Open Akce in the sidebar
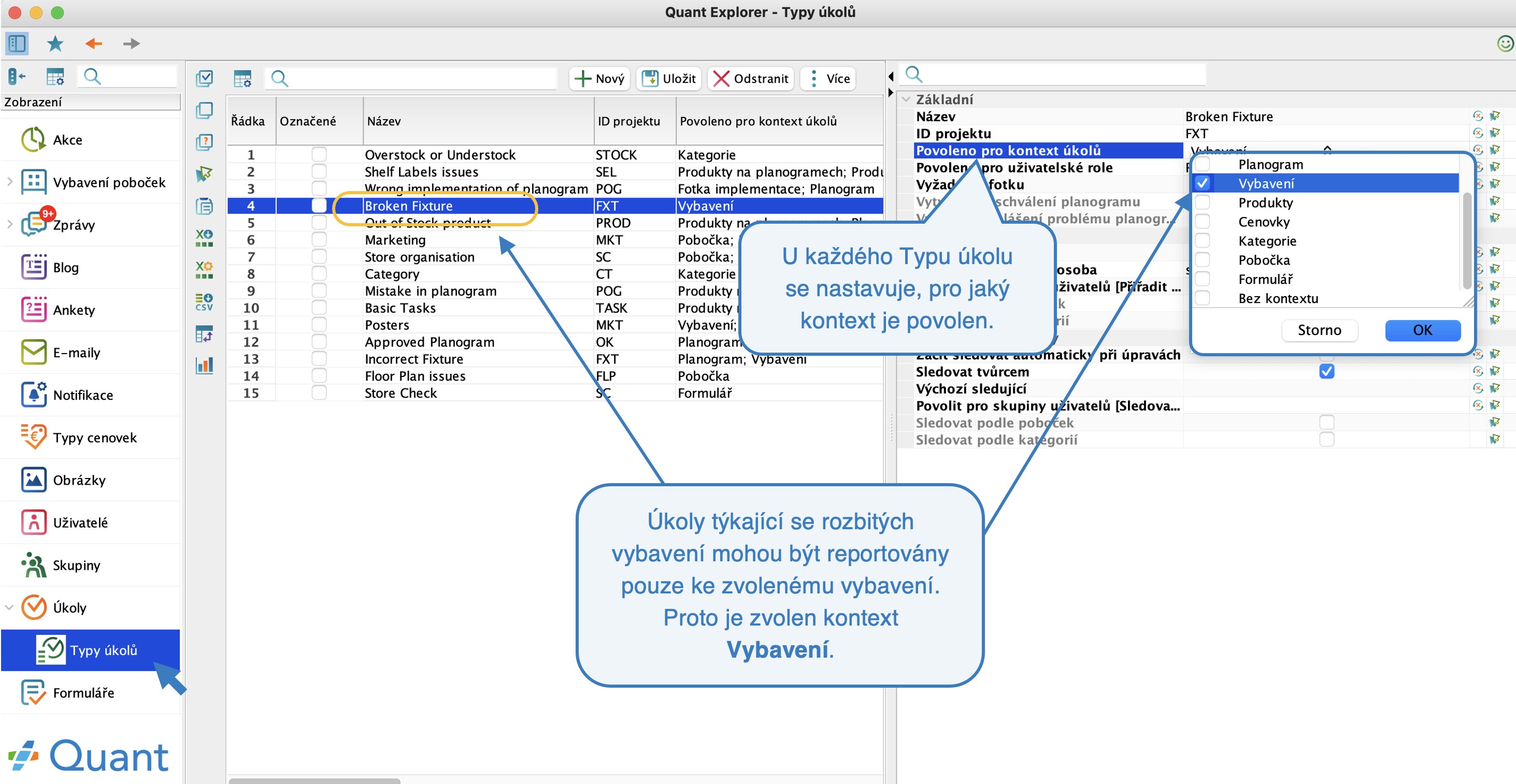The image size is (1516, 784). tap(91, 140)
